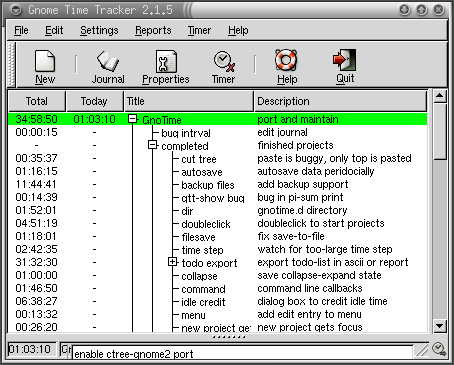Image resolution: width=454 pixels, height=365 pixels.
Task: Select the 'dir' project
Action: tap(187, 211)
